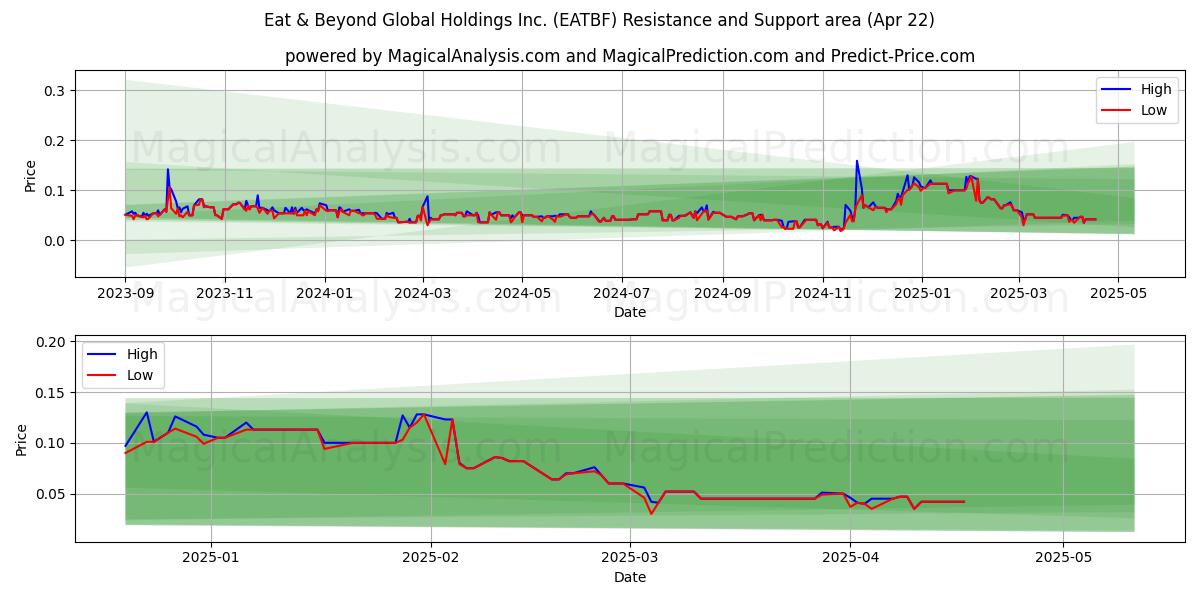Click the '2023-11' tick label on the upper axis
Viewport: 1200px width, 600px height.
224,294
